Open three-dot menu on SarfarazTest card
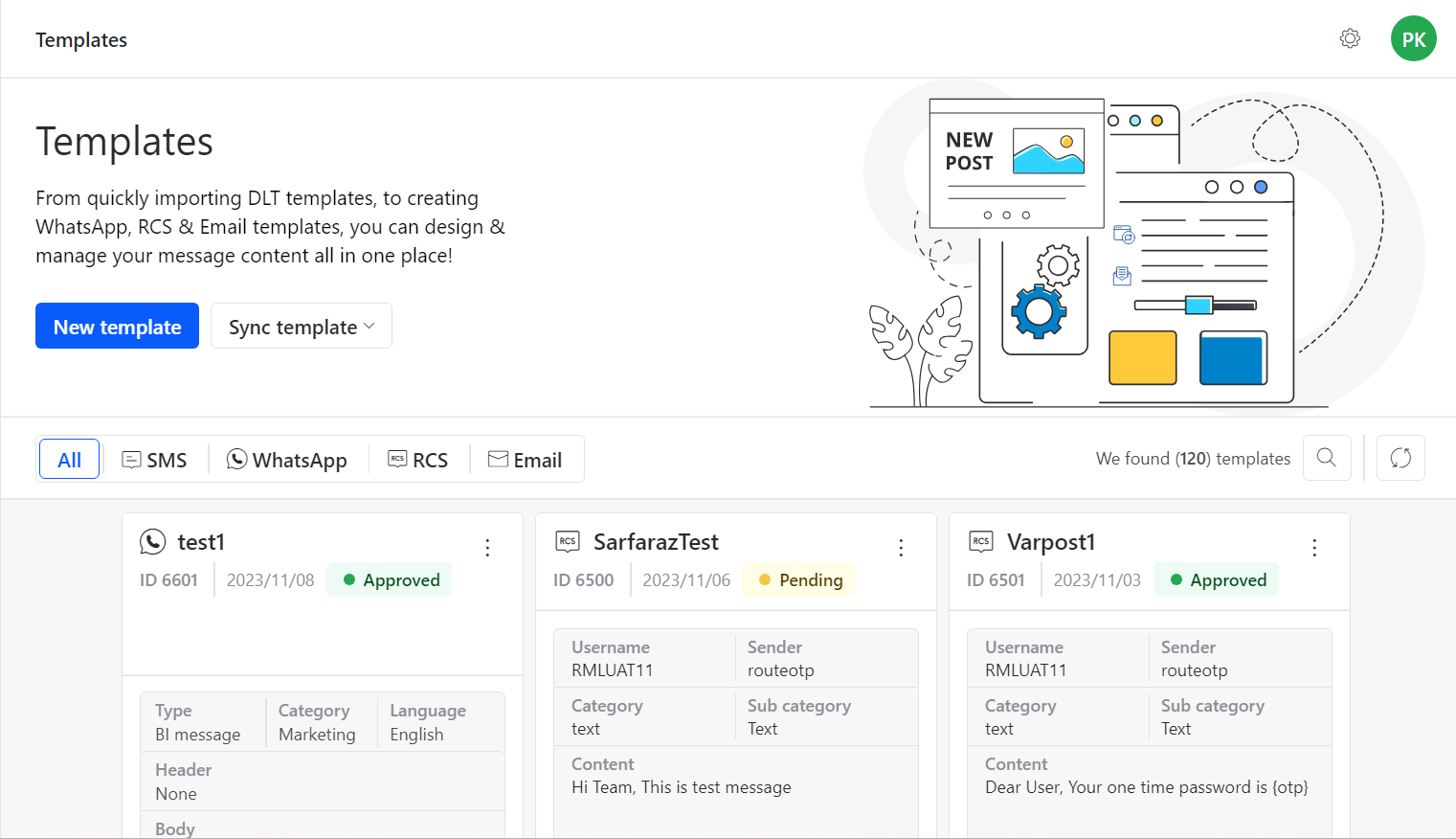Image resolution: width=1456 pixels, height=839 pixels. point(901,548)
